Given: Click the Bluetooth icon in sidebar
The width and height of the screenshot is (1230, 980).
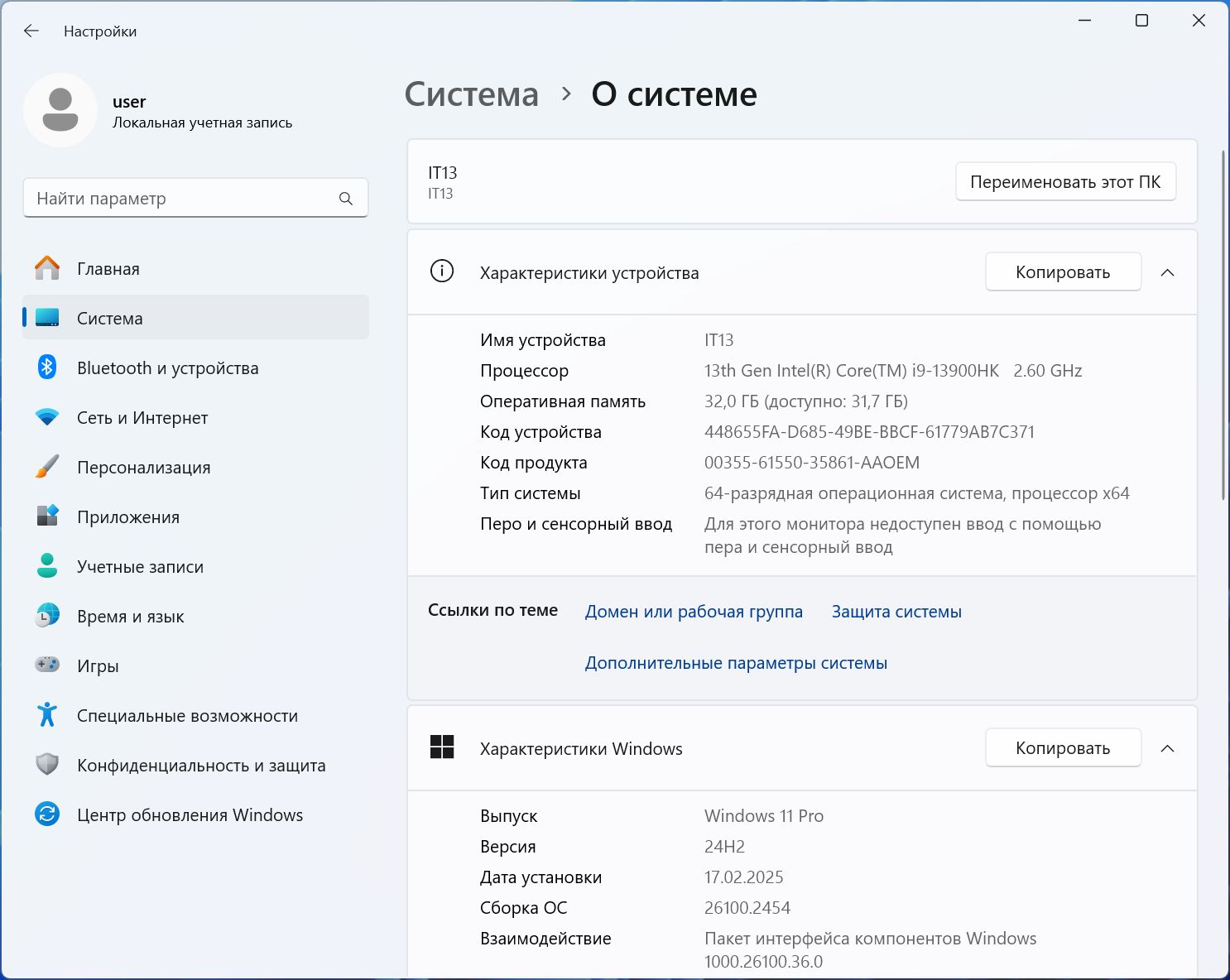Looking at the screenshot, I should tap(47, 367).
